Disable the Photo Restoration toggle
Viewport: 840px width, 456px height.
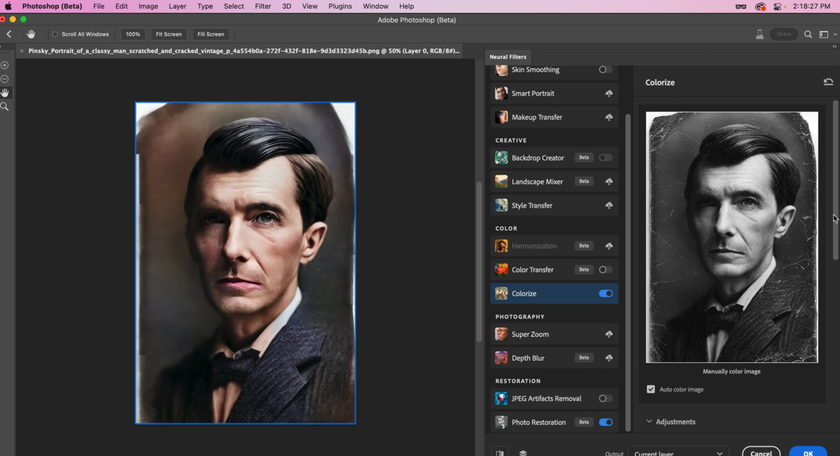click(605, 422)
